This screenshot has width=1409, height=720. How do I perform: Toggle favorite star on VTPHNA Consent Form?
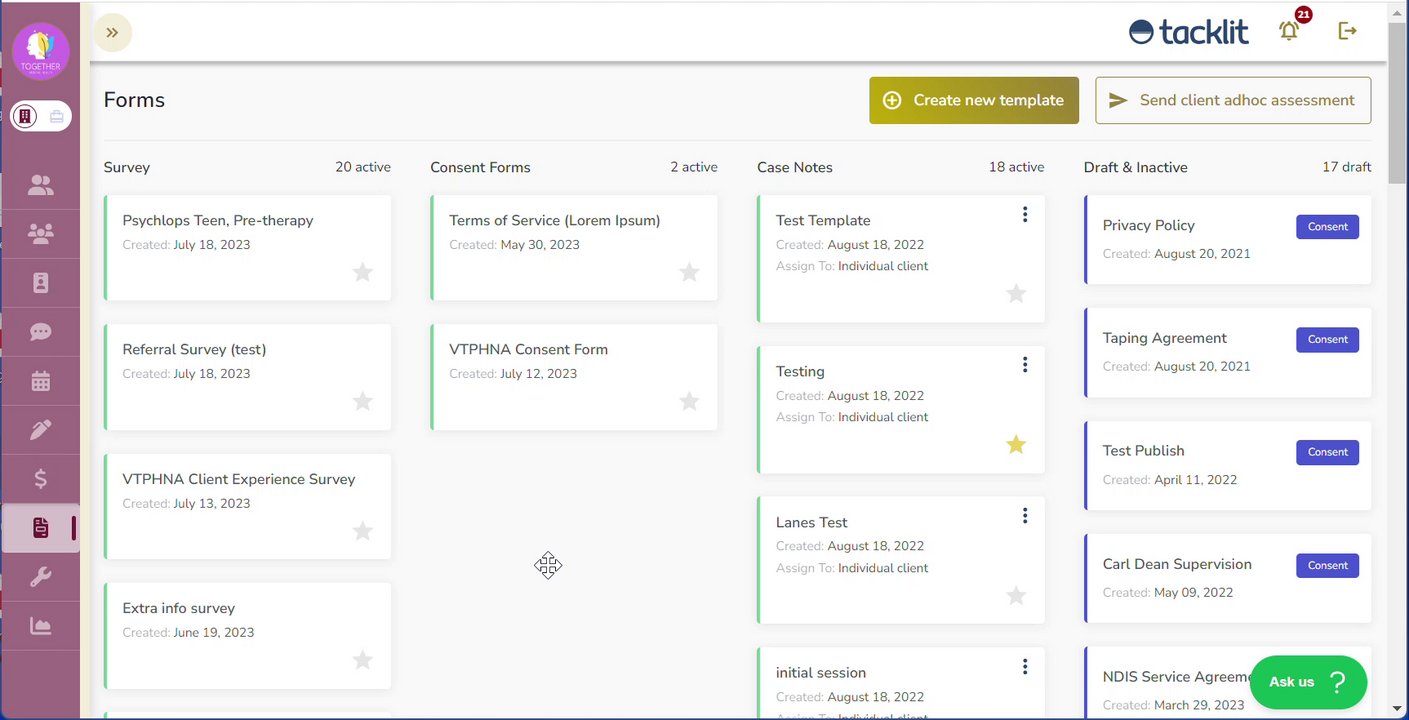pyautogui.click(x=689, y=401)
